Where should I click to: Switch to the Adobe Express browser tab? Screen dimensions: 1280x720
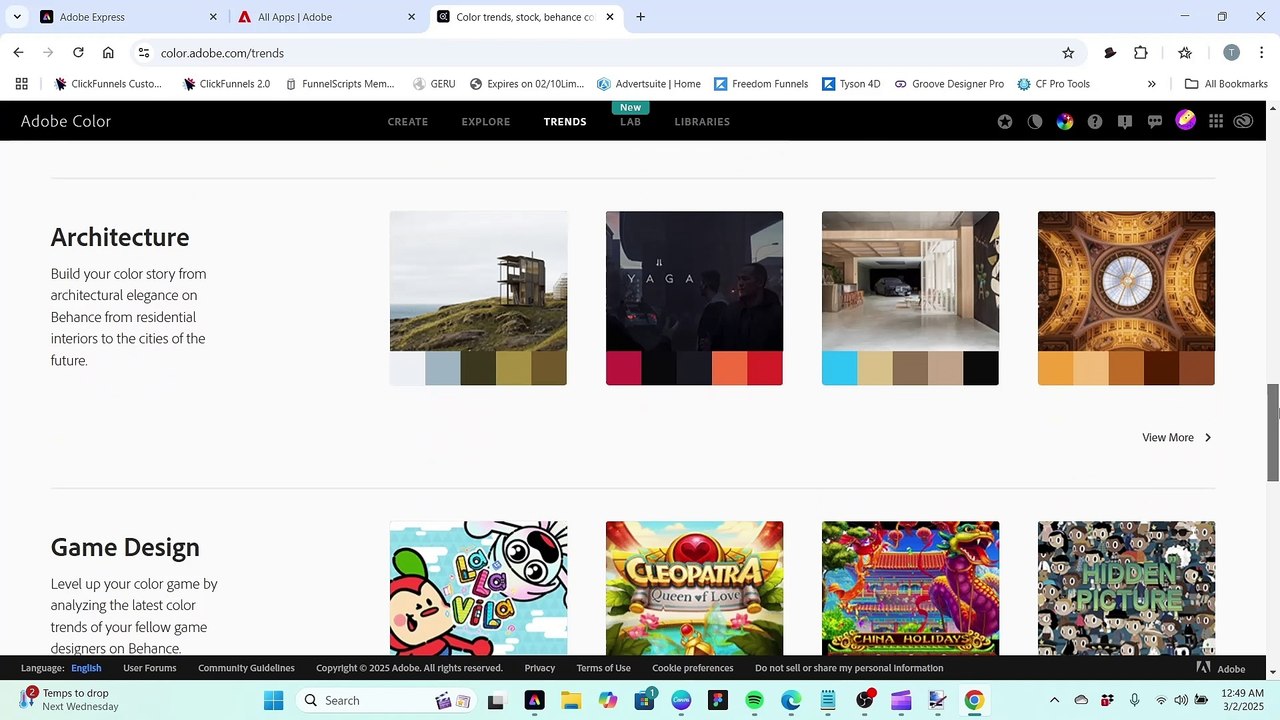(130, 17)
